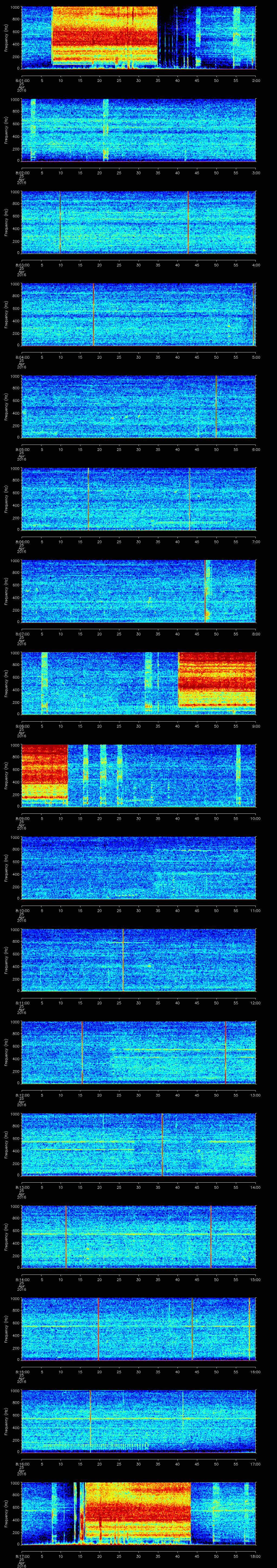
Task: Click the red vertical line near 12s in 8:14:00 panel
Action: pyautogui.click(x=66, y=1237)
